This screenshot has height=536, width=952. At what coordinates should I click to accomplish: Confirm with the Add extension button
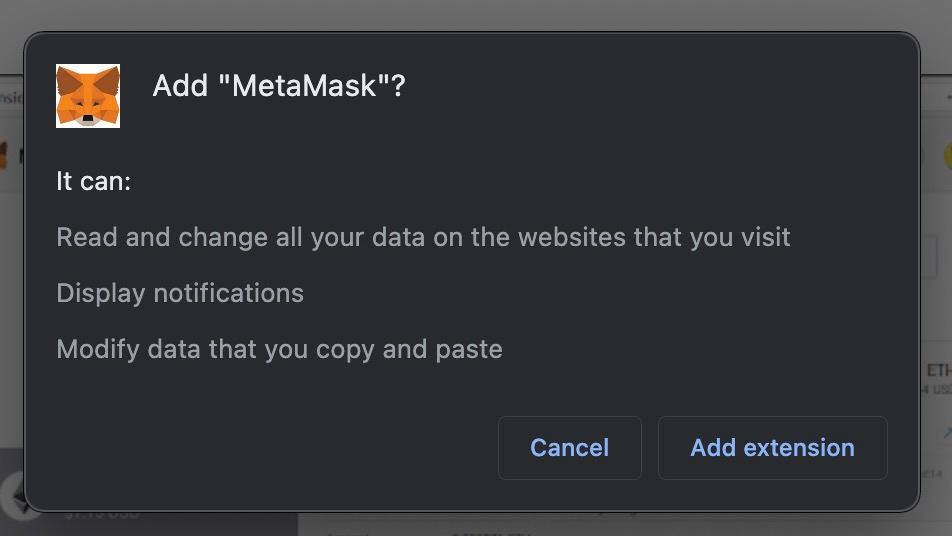pos(772,448)
